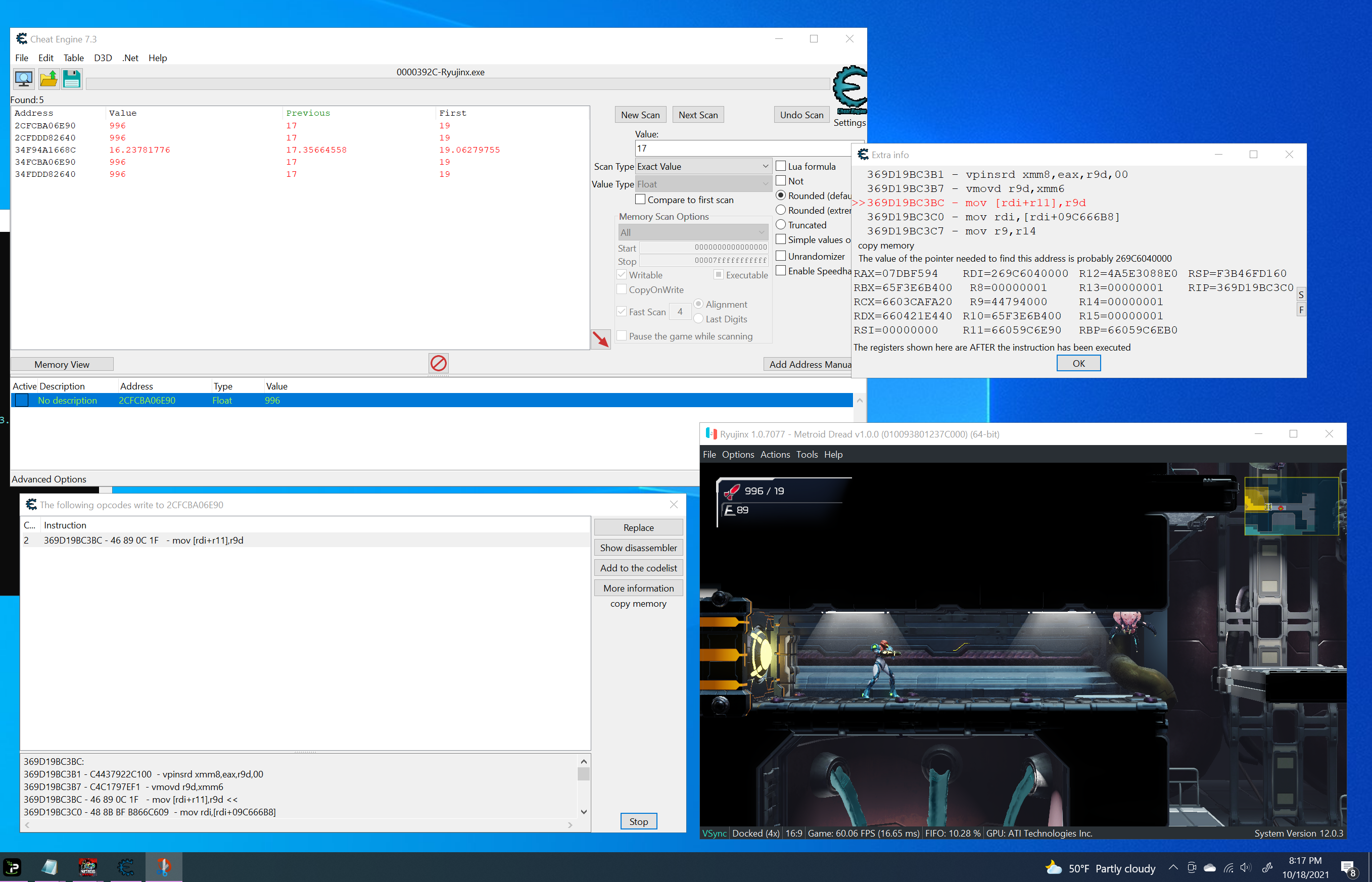The width and height of the screenshot is (1372, 882).
Task: Open the Cheat Engine Table menu
Action: (73, 58)
